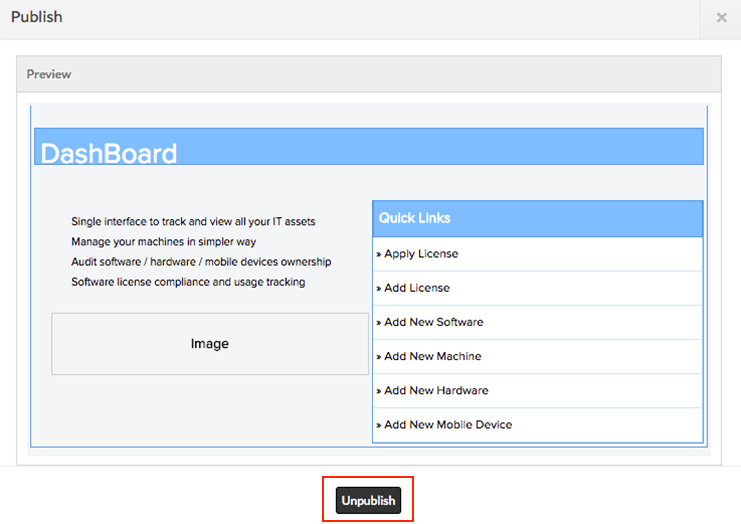Click the "Single interface to track" text line
This screenshot has height=524, width=741.
193,221
